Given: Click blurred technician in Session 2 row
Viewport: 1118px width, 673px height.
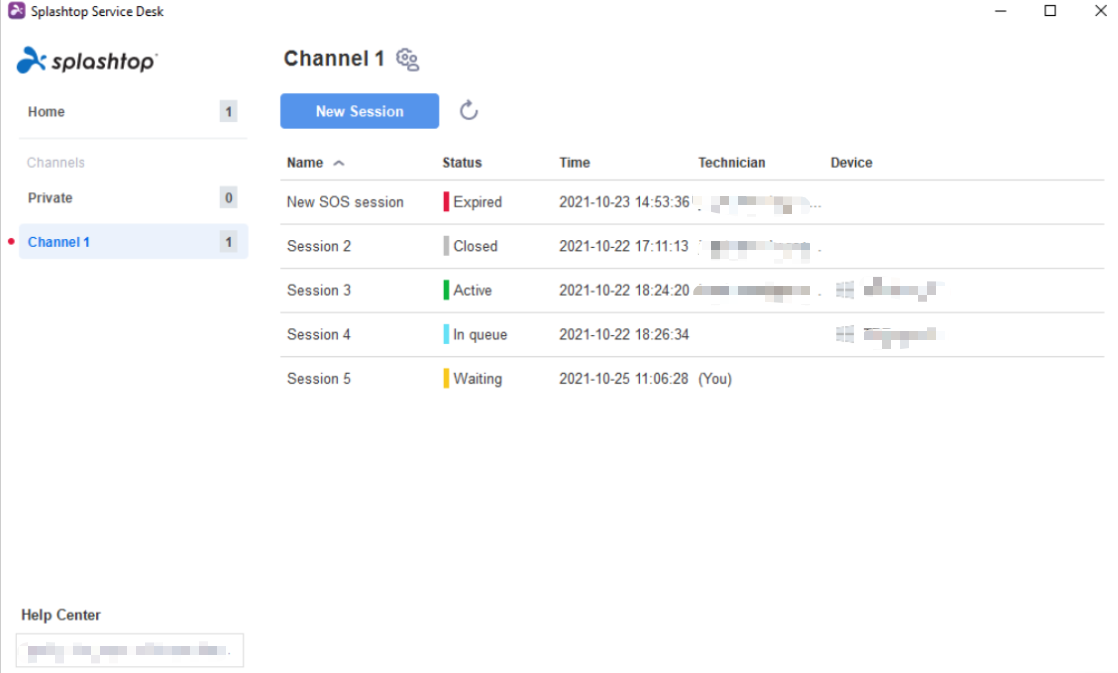Looking at the screenshot, I should click(x=760, y=248).
